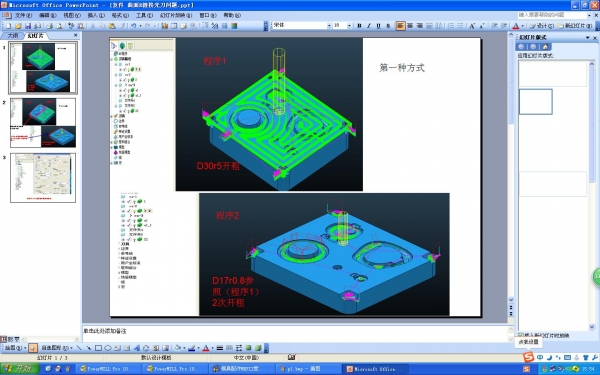600x375 pixels.
Task: Open the font size dropdown
Action: (x=349, y=26)
